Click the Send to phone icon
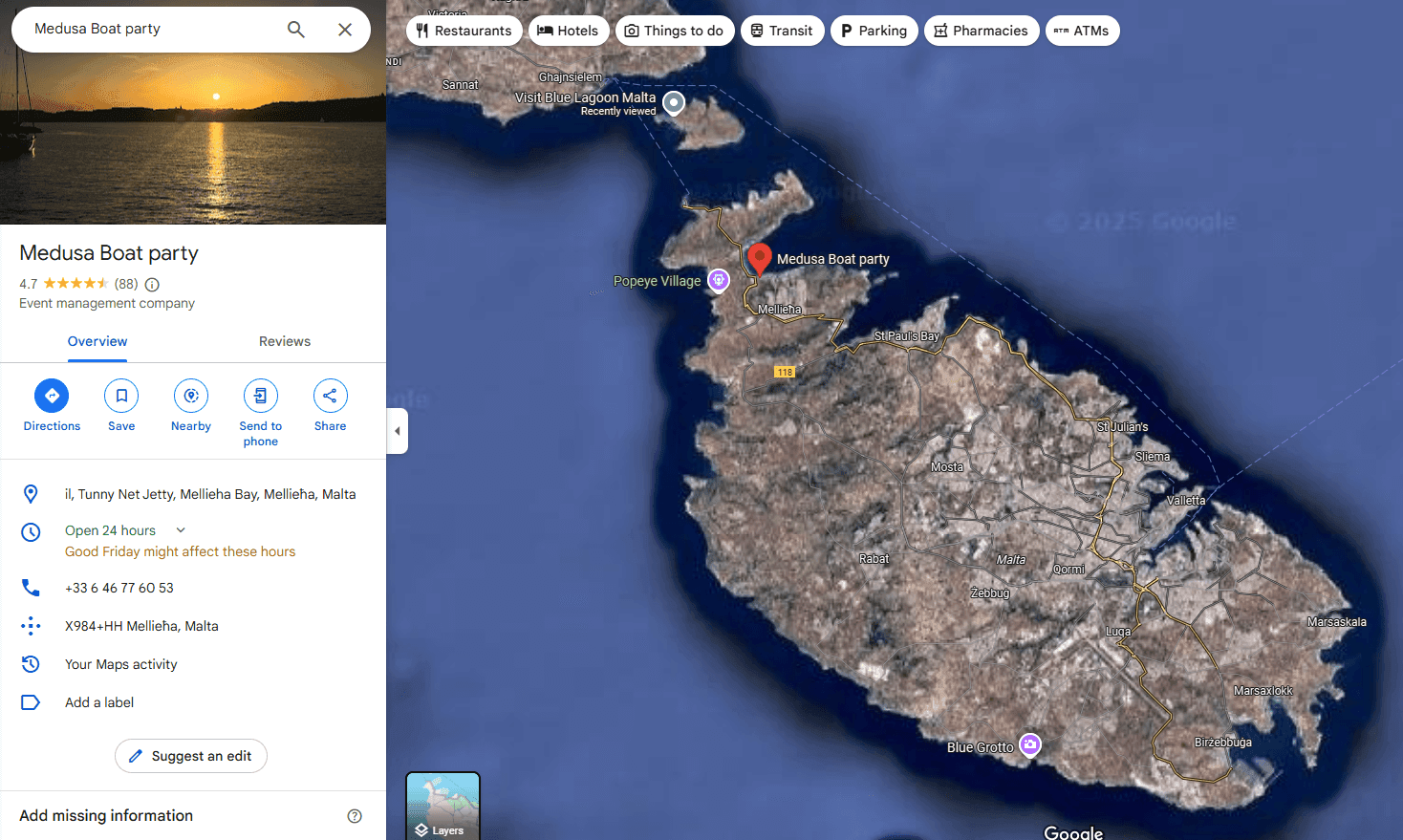This screenshot has height=840, width=1403. (x=261, y=396)
